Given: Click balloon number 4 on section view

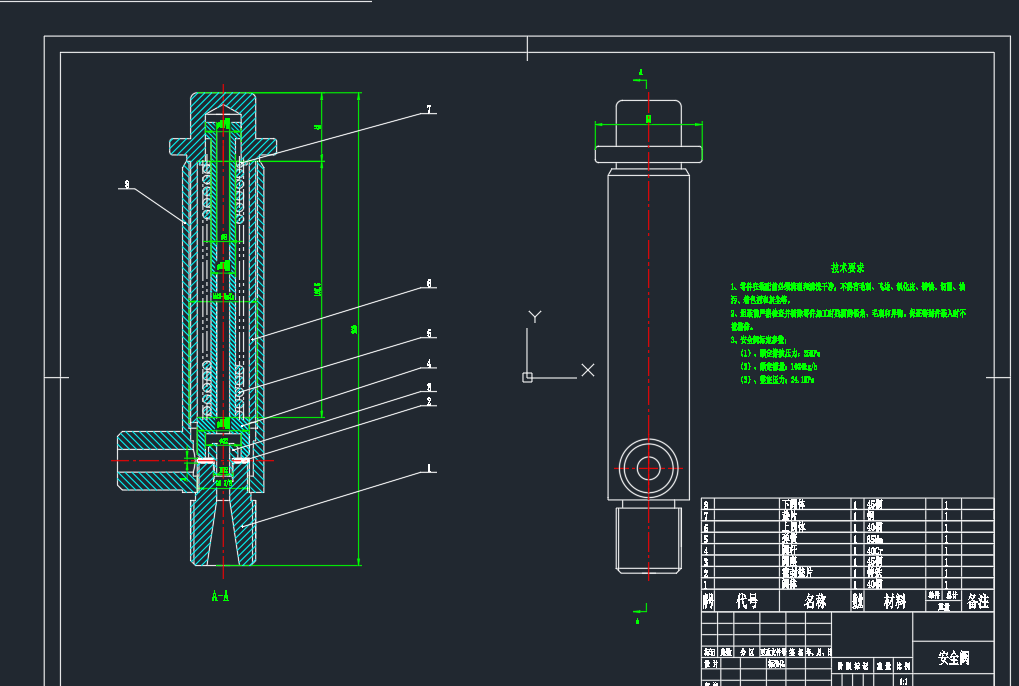Looking at the screenshot, I should [429, 364].
